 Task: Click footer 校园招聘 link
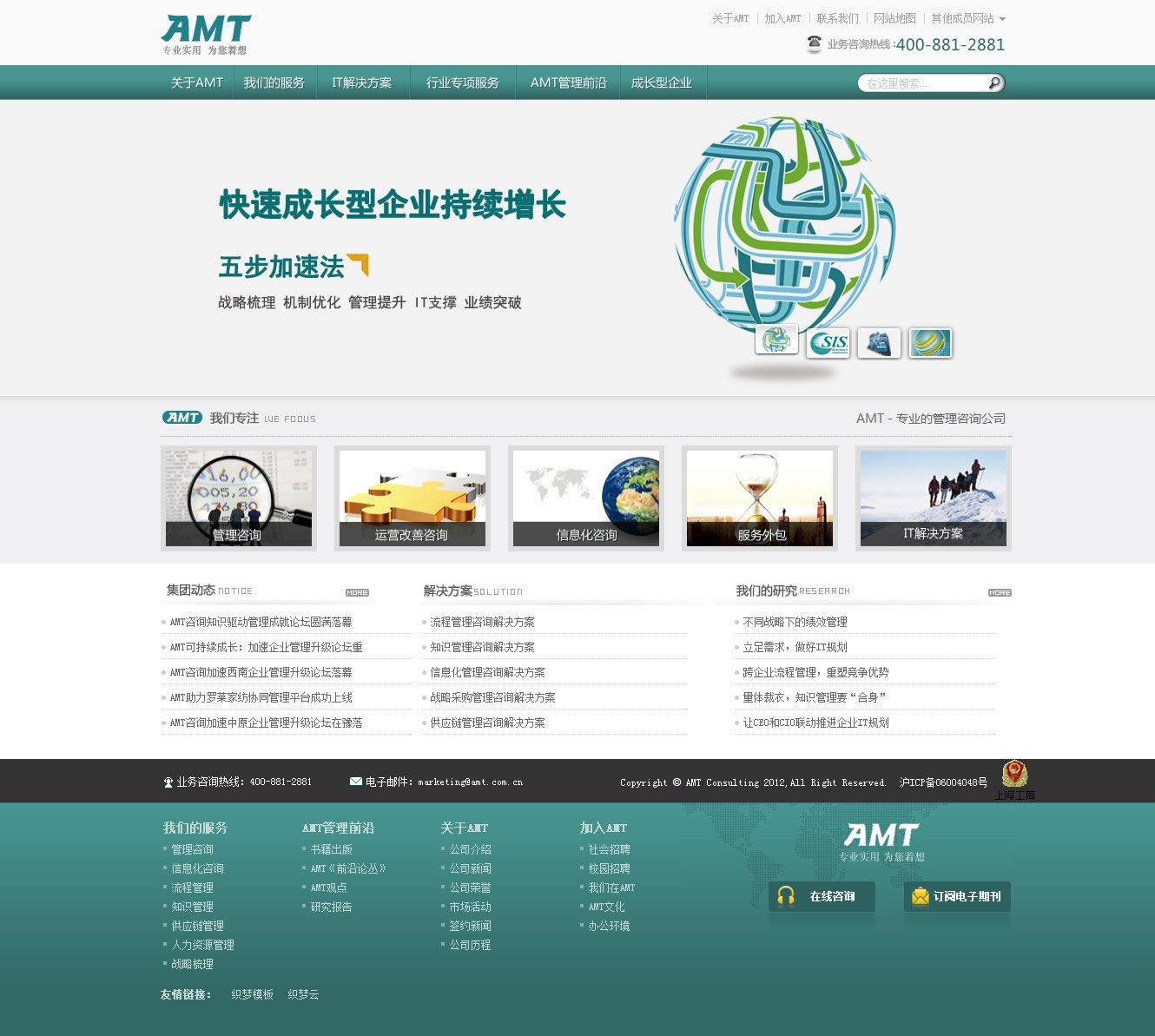tap(609, 868)
